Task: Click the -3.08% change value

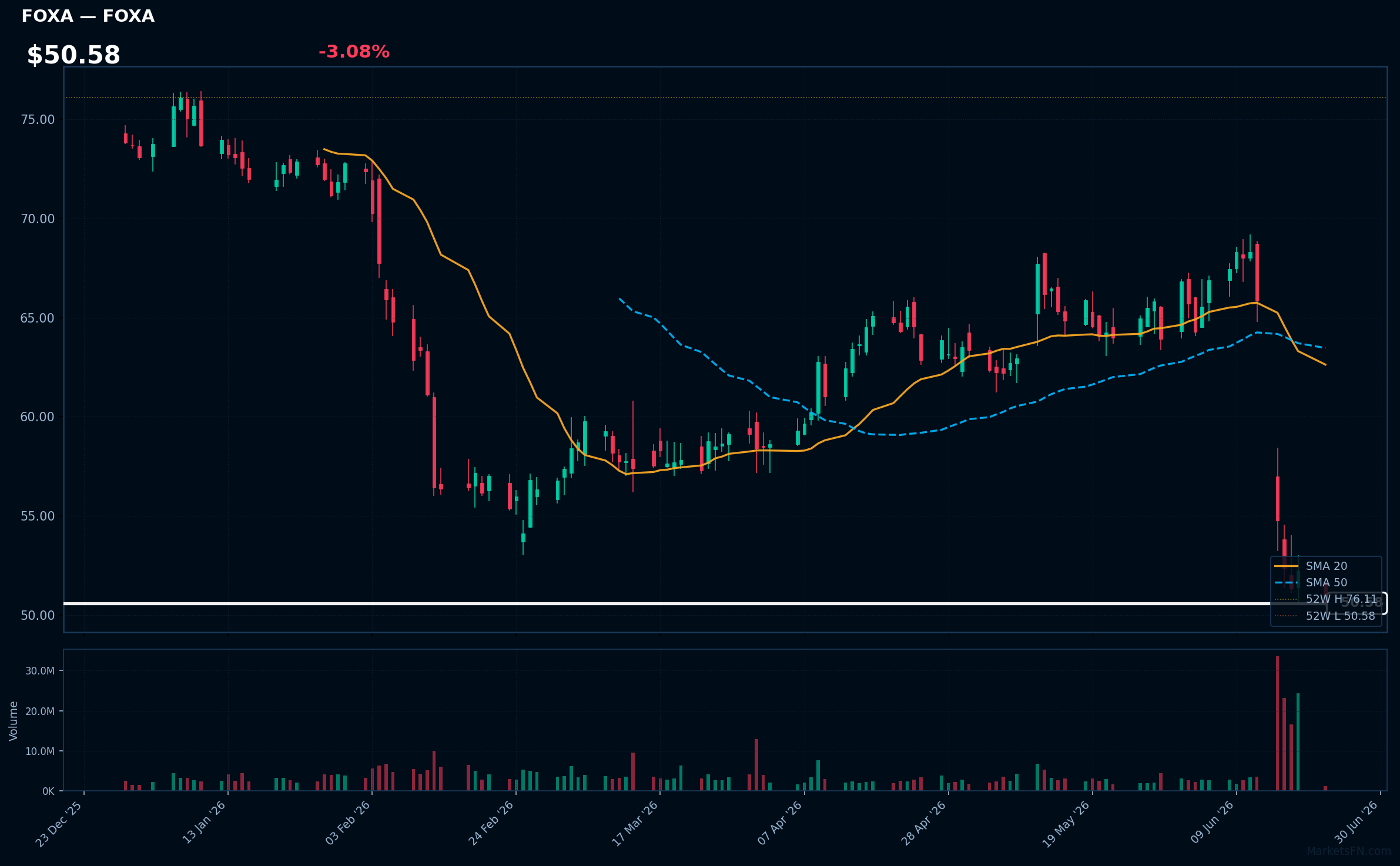Action: [354, 52]
